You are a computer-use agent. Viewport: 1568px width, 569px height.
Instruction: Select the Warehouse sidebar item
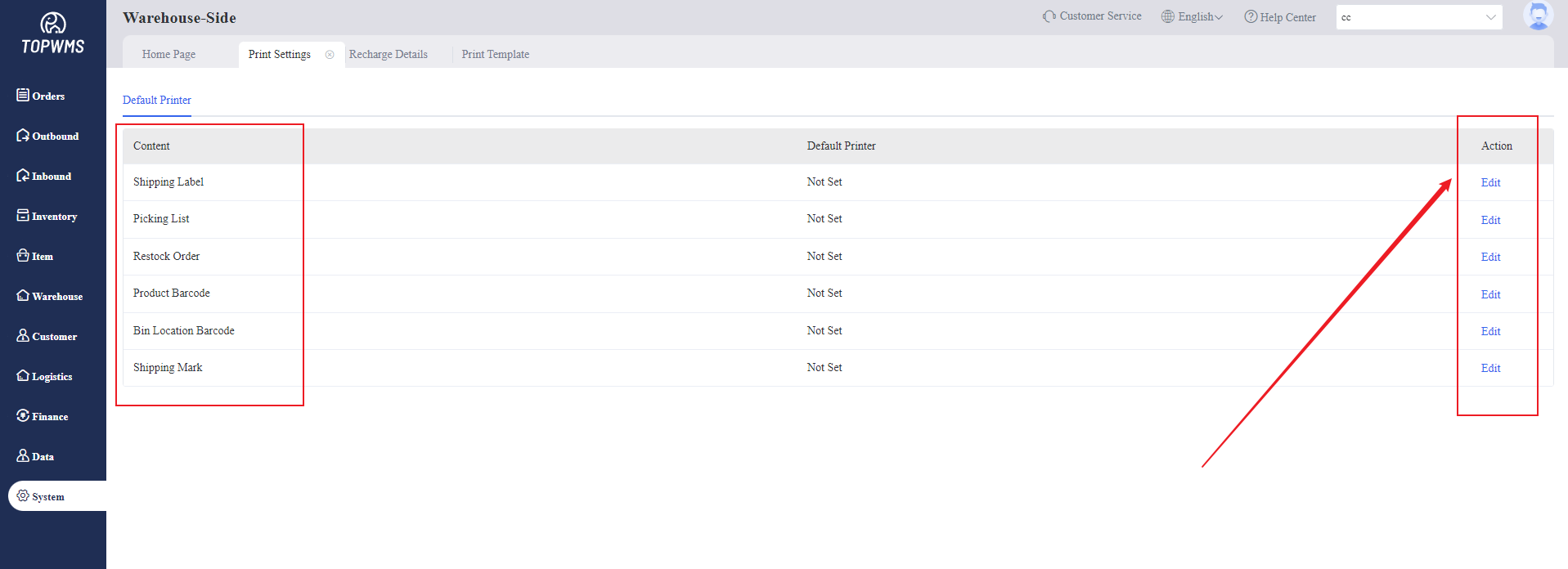[49, 296]
